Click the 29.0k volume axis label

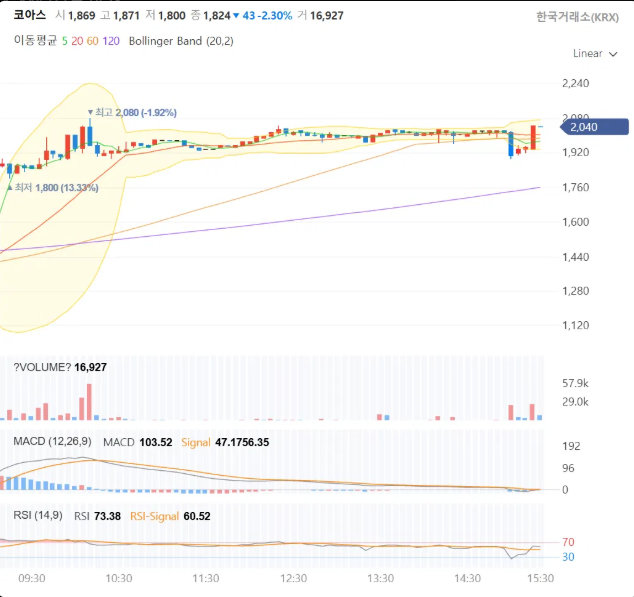pyautogui.click(x=575, y=402)
